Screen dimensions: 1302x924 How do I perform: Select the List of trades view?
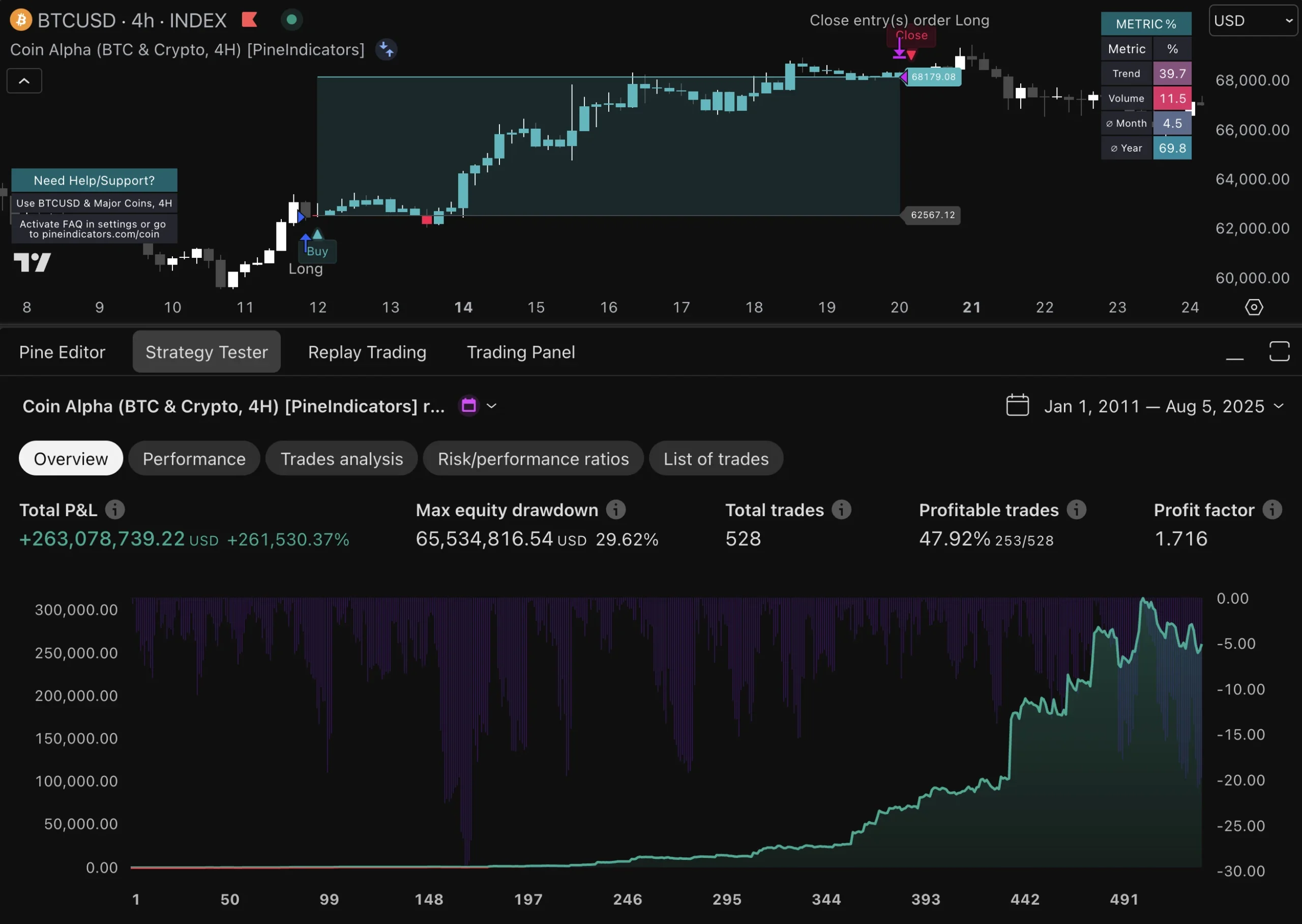click(x=715, y=458)
